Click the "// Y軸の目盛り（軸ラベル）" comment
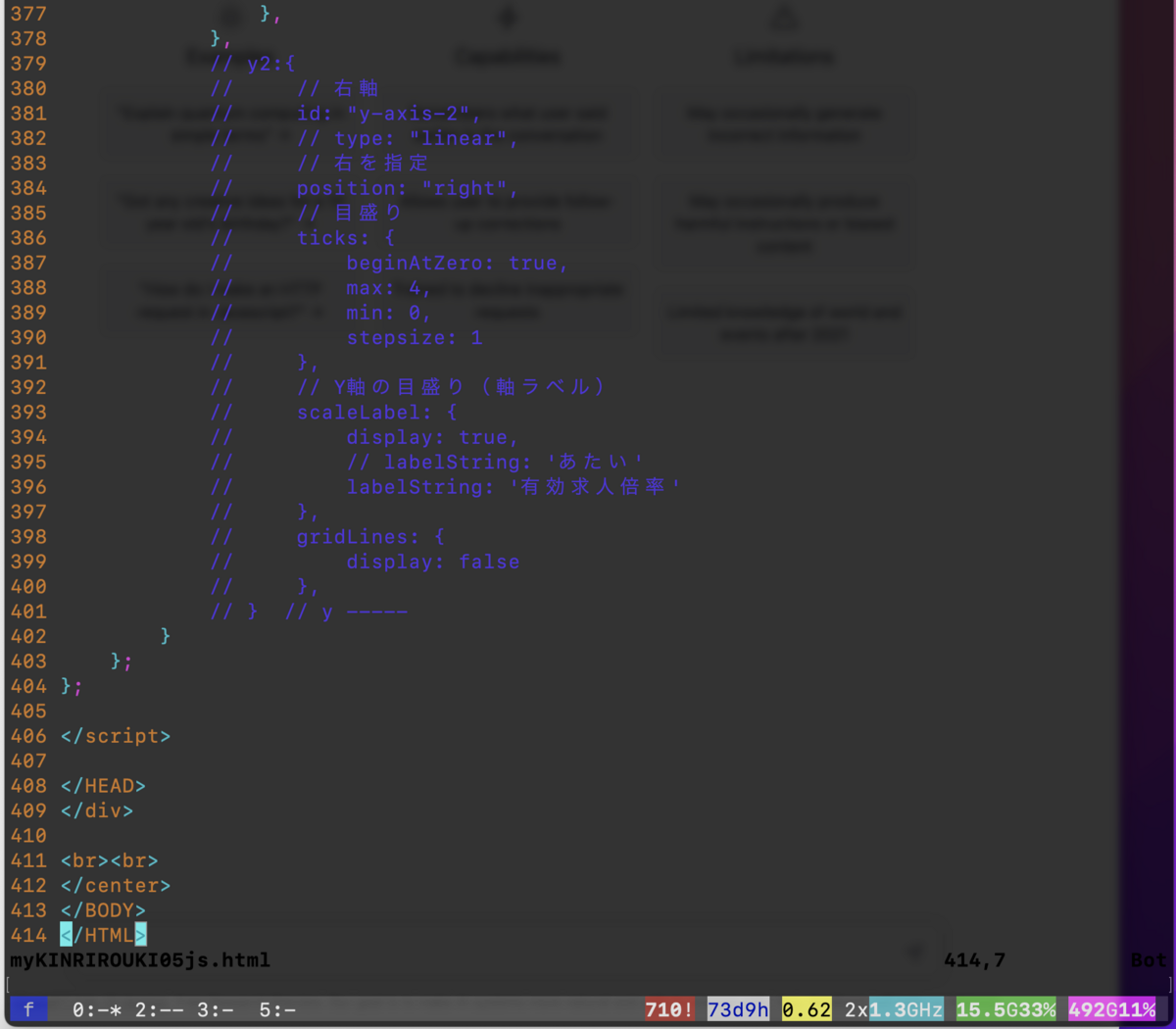The width and height of the screenshot is (1176, 1029). coord(451,387)
